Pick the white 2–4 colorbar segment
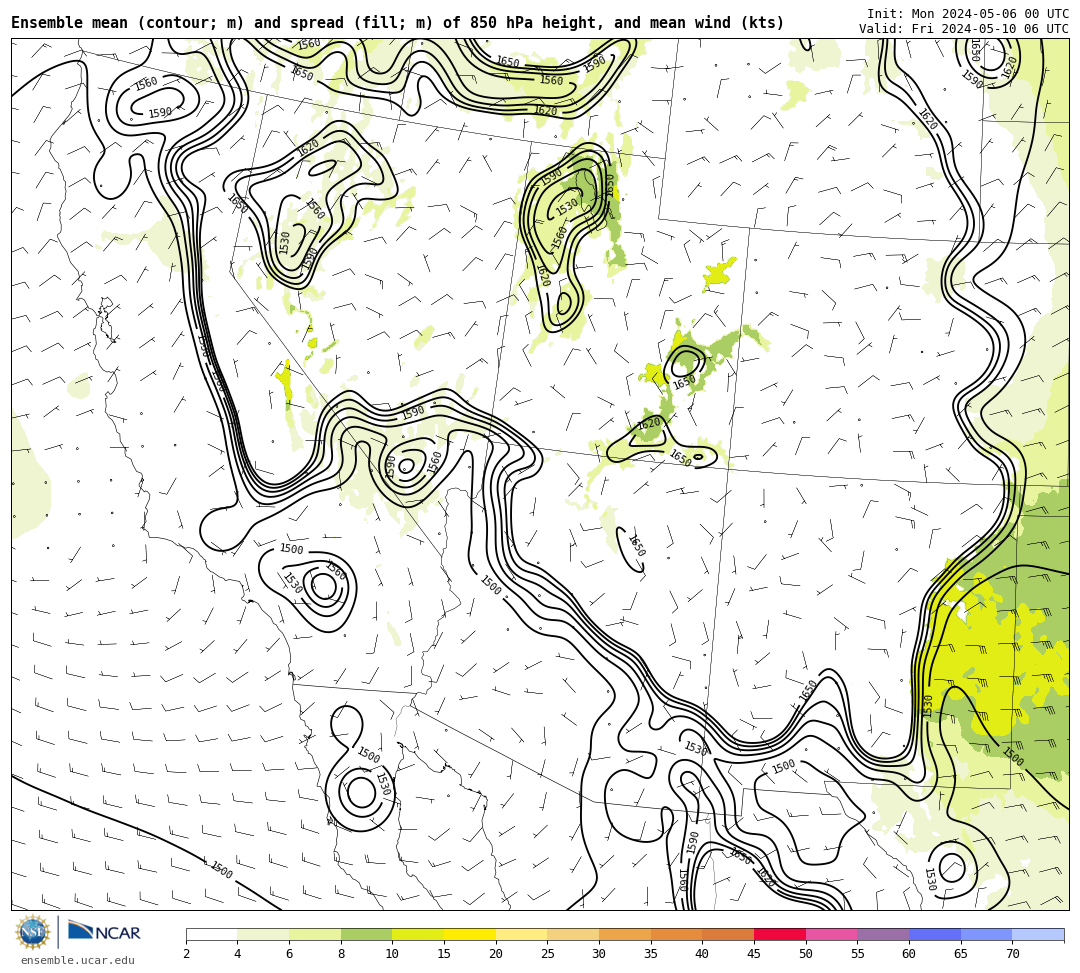The image size is (1080, 973). click(211, 934)
